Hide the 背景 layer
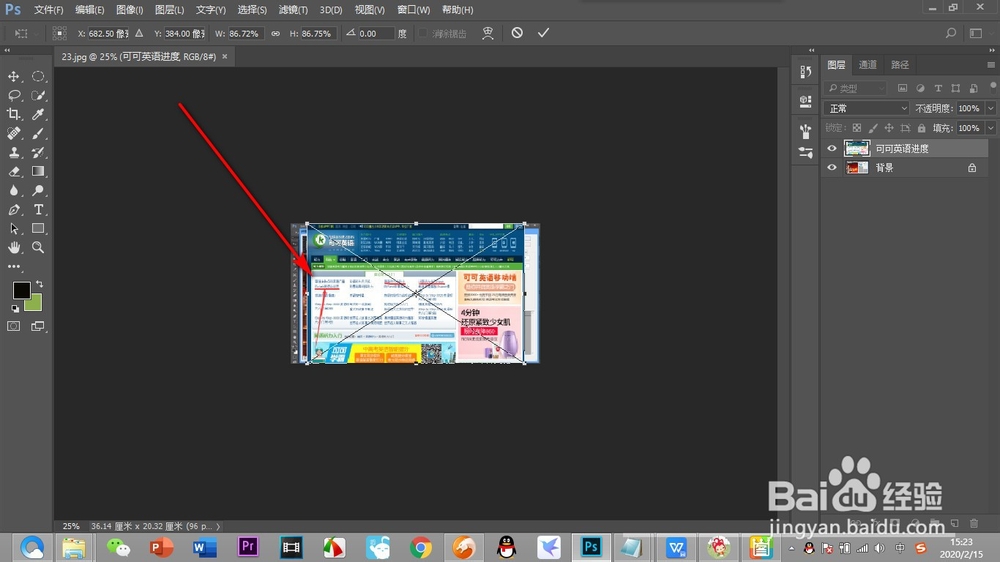The width and height of the screenshot is (1000, 562). (x=832, y=168)
